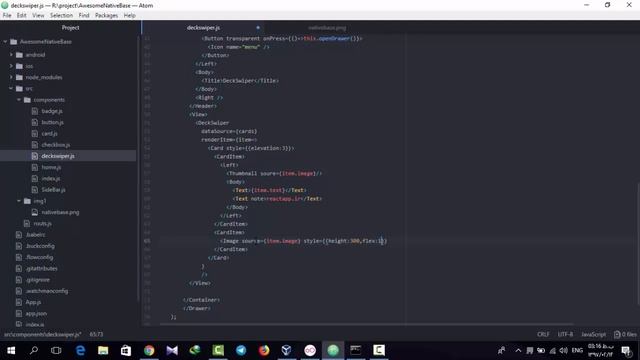Click the badge.js file icon
This screenshot has width=640, height=360.
coord(35,111)
